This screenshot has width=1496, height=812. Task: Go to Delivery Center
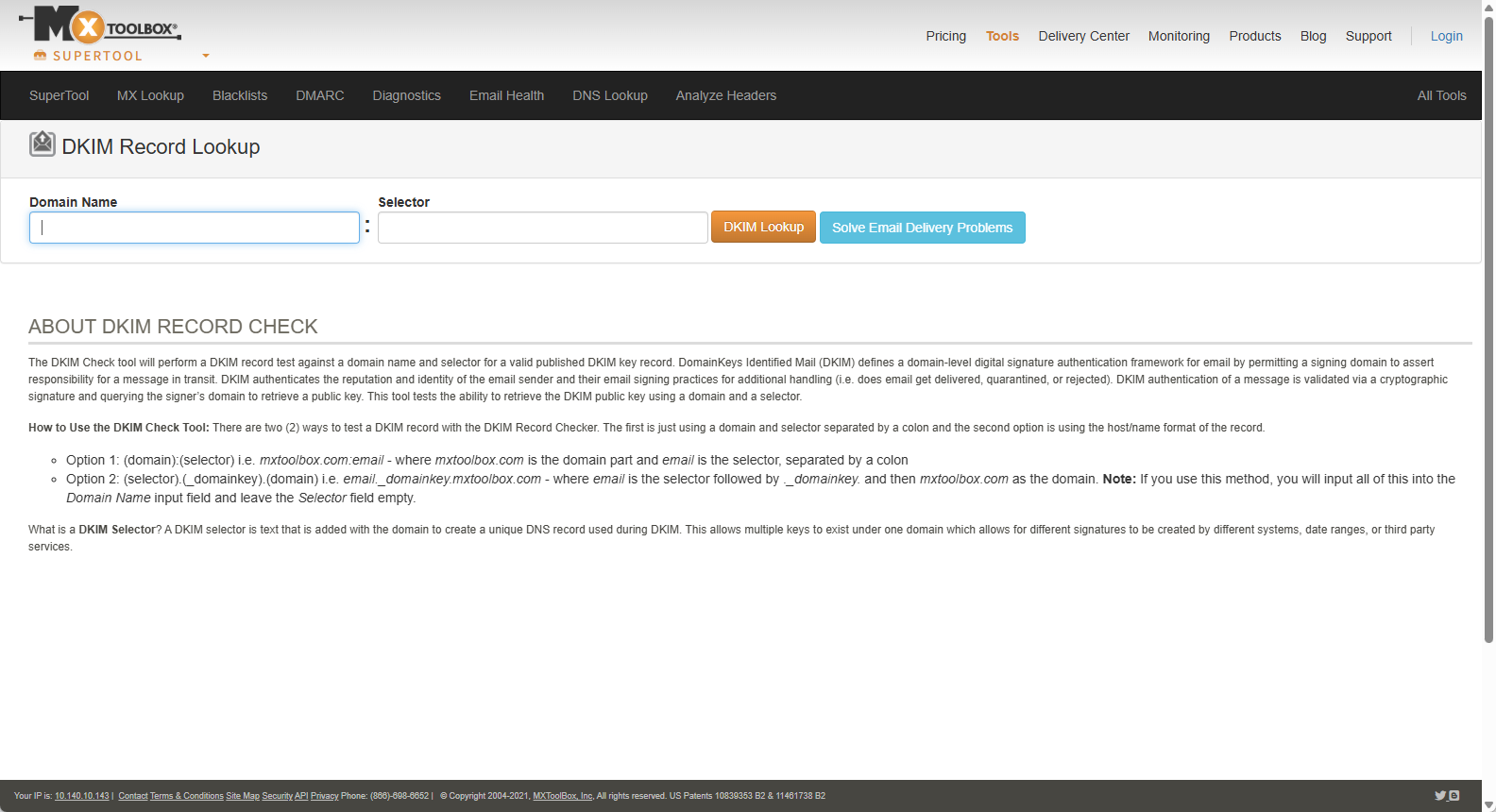pos(1083,36)
